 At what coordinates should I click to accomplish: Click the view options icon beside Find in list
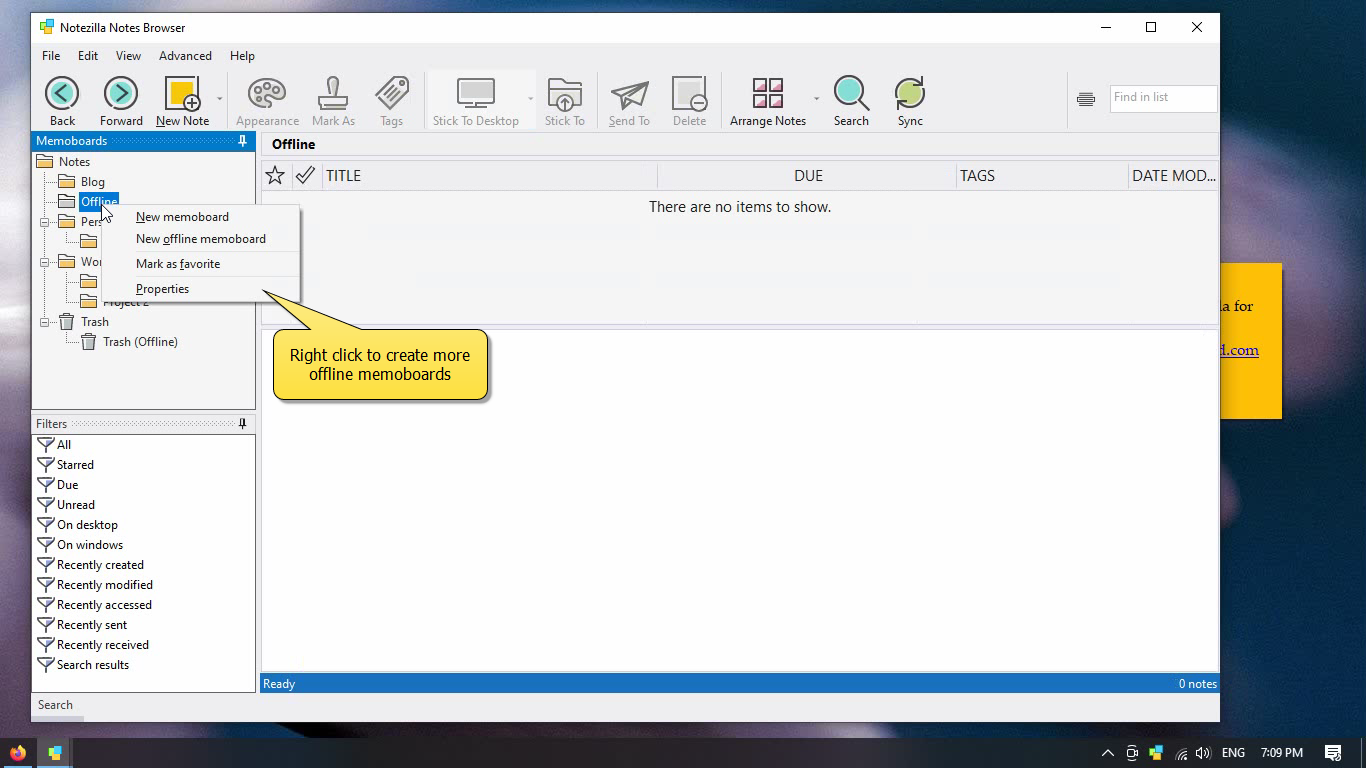tap(1086, 98)
